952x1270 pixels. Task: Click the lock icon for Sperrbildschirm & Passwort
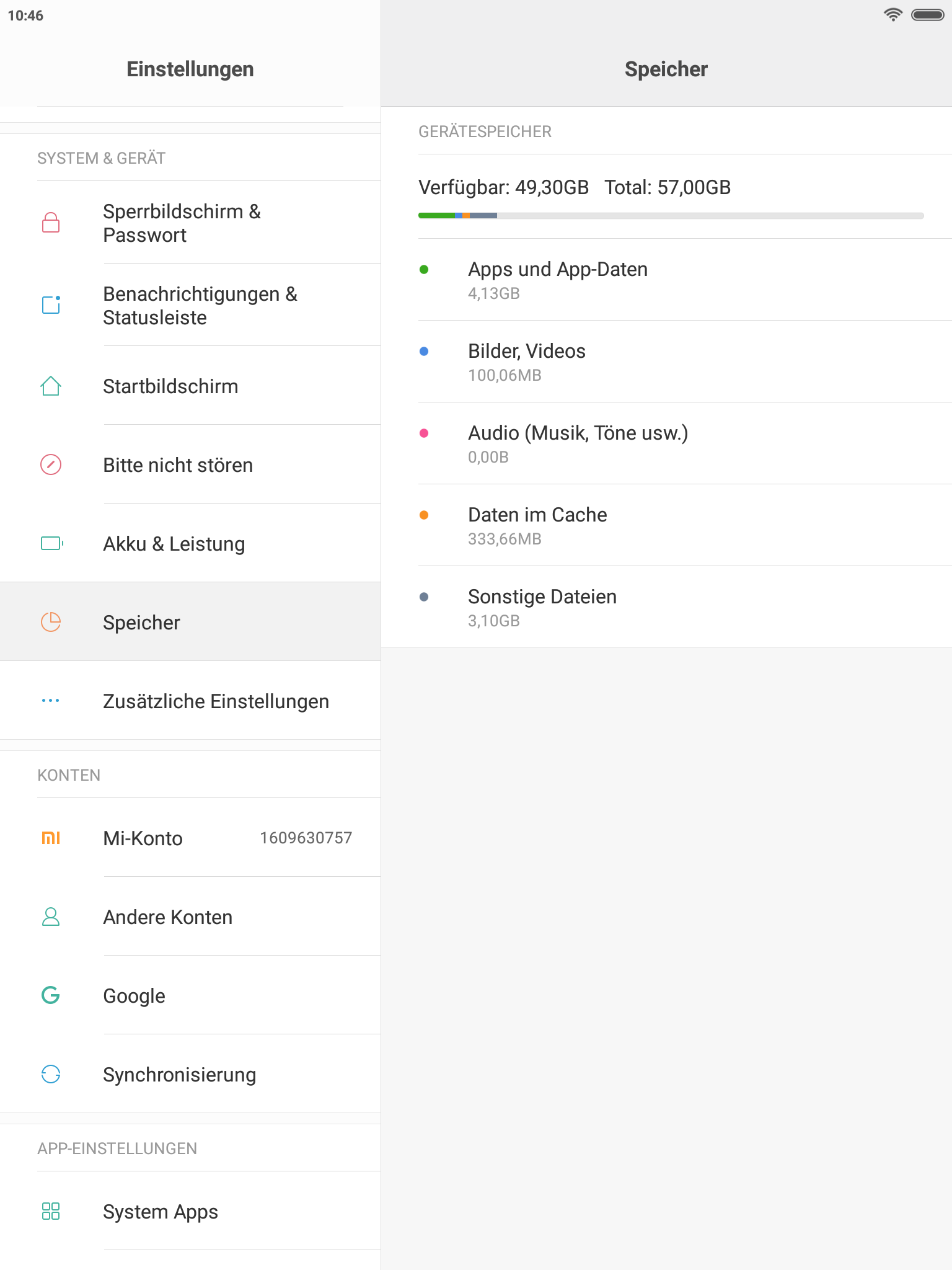tap(51, 223)
